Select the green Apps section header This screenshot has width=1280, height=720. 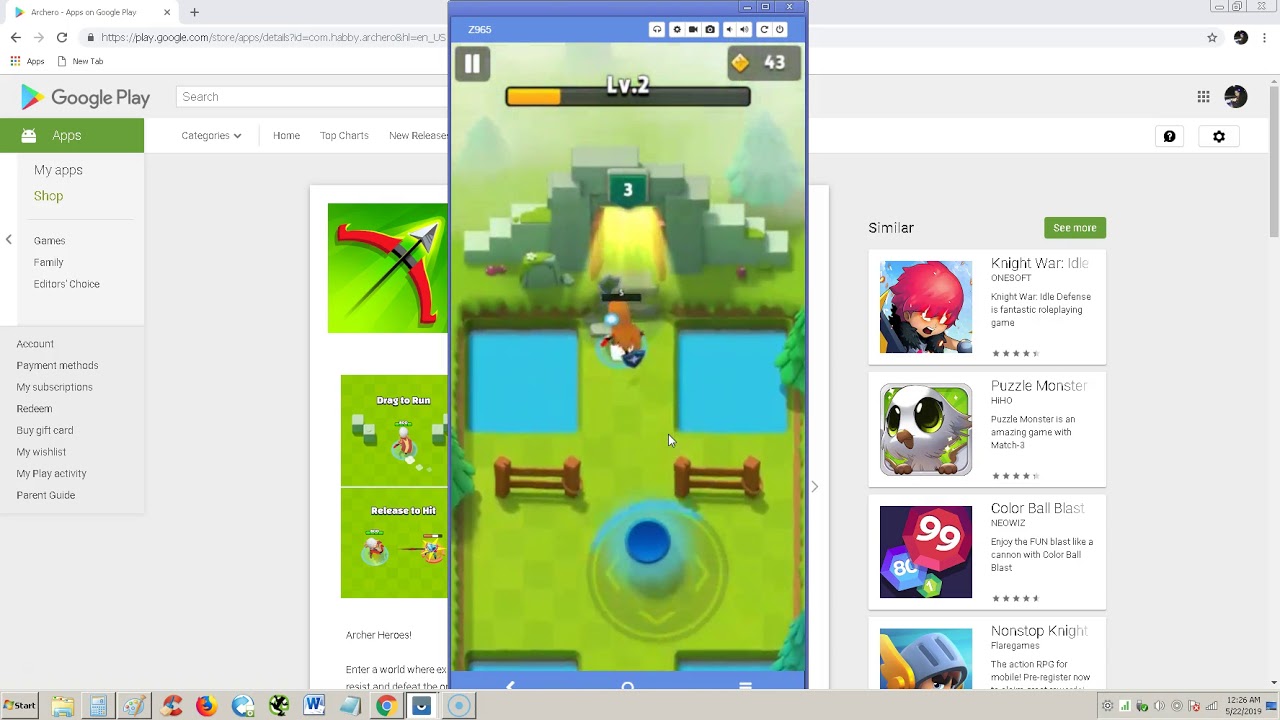72,135
